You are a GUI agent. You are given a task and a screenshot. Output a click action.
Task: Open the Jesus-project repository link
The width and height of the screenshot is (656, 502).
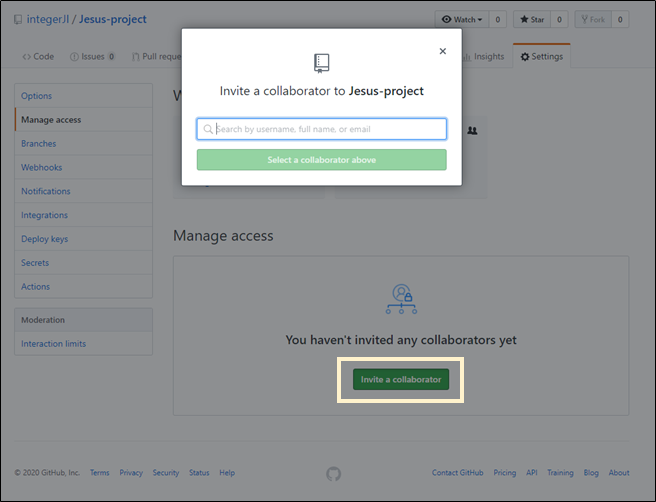pos(113,19)
